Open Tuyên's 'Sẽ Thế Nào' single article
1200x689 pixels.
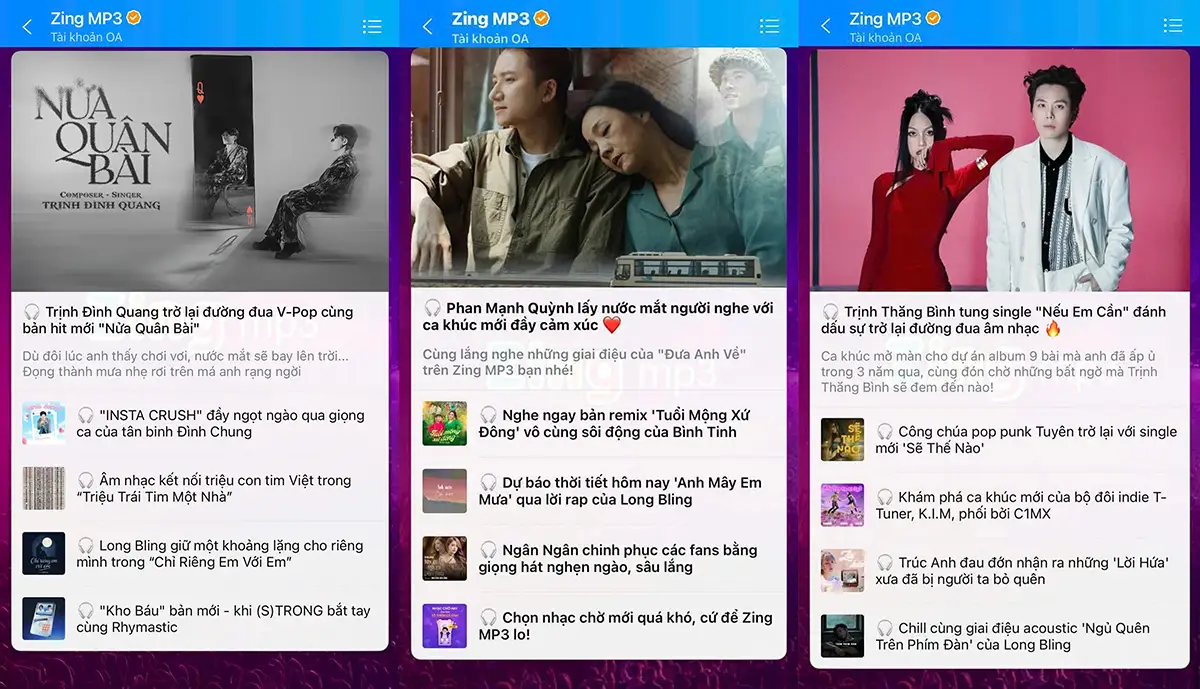tap(1025, 440)
